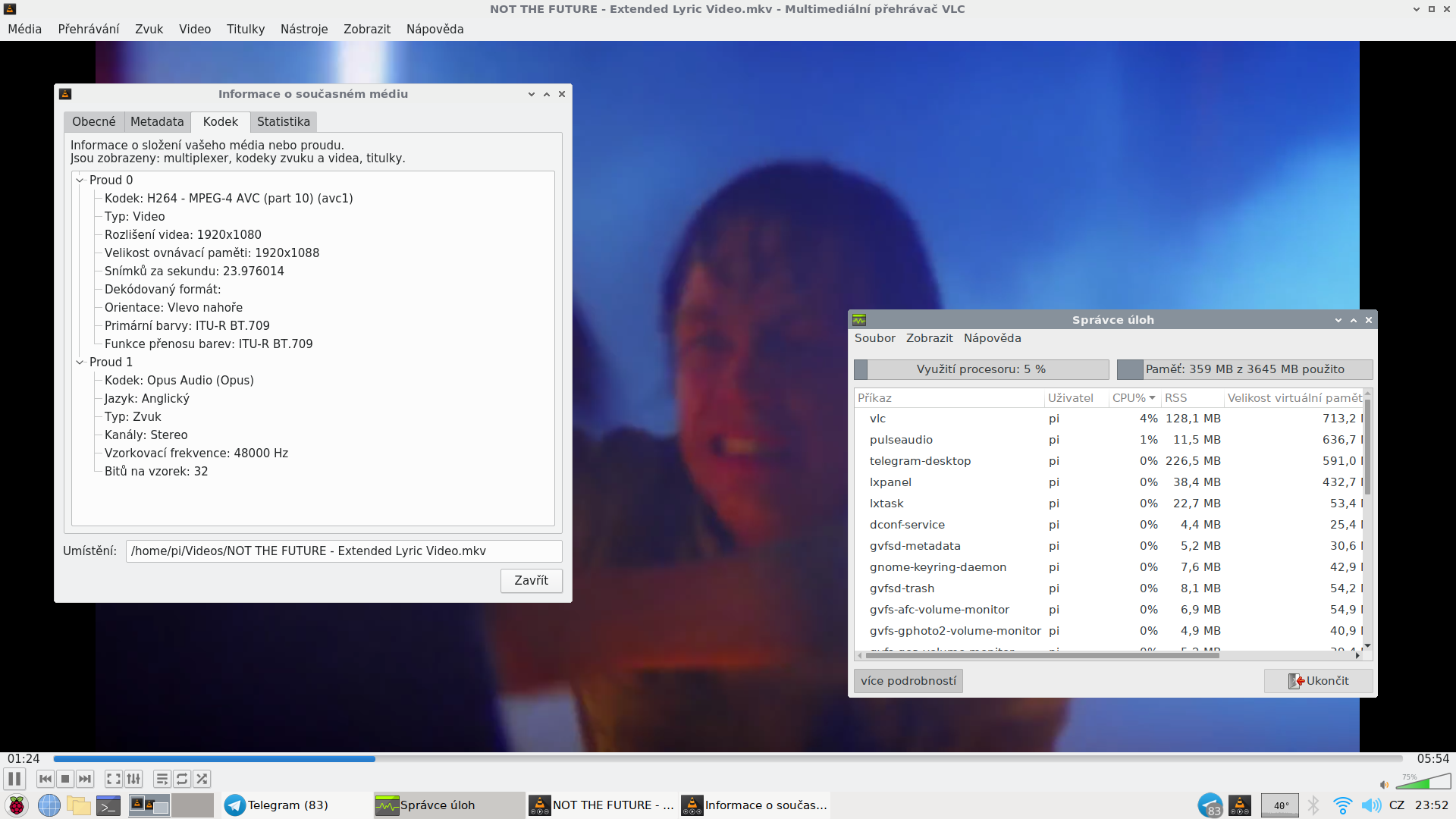1456x819 pixels.
Task: Skip to previous track in VLC
Action: 45,779
